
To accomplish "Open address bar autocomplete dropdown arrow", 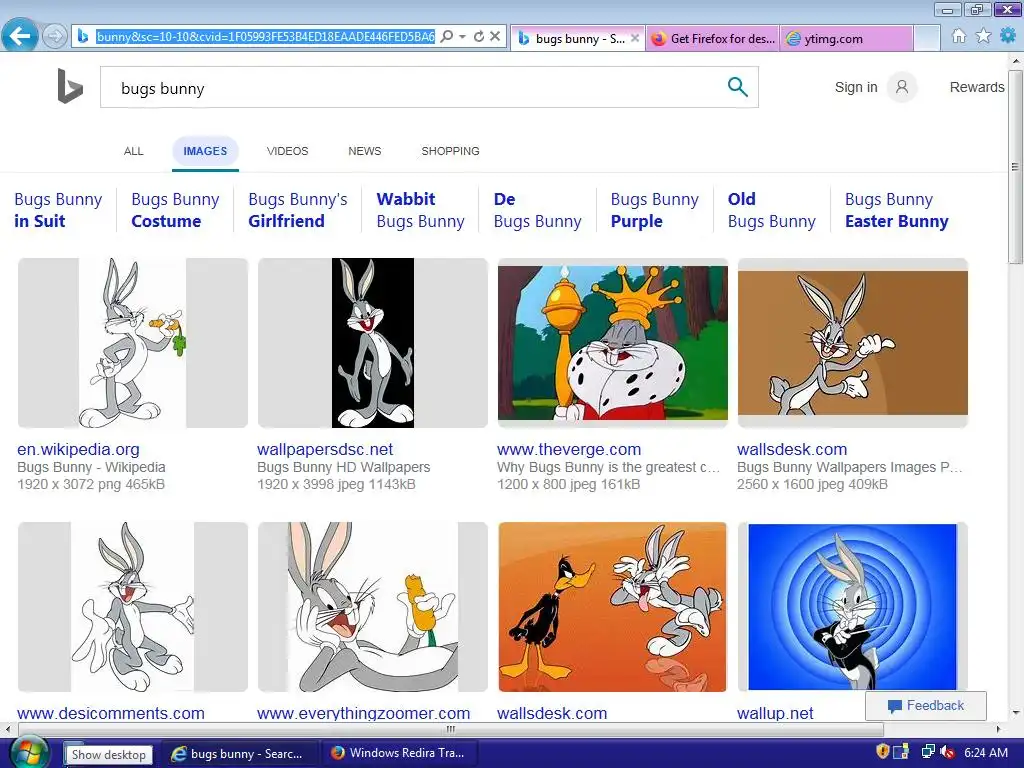I will [x=462, y=37].
